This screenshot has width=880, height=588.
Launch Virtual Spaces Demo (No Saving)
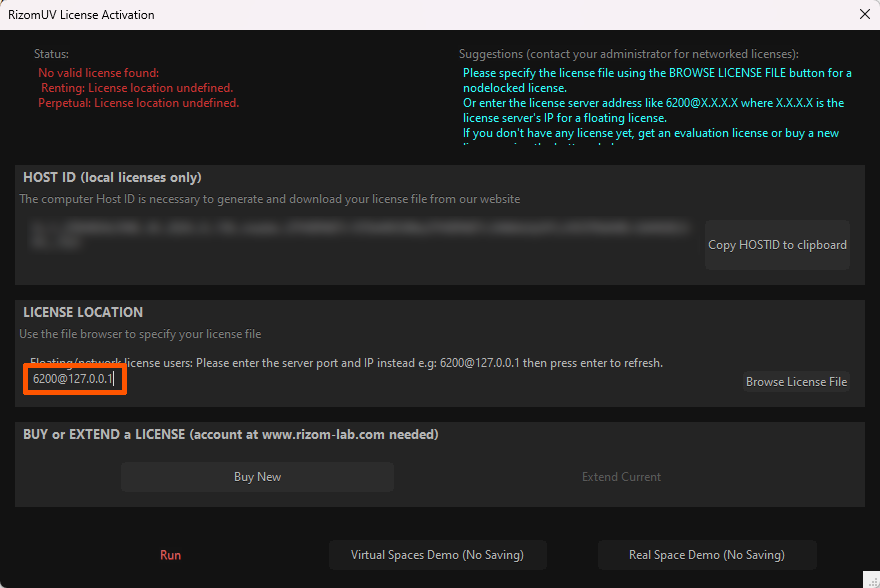(x=437, y=555)
